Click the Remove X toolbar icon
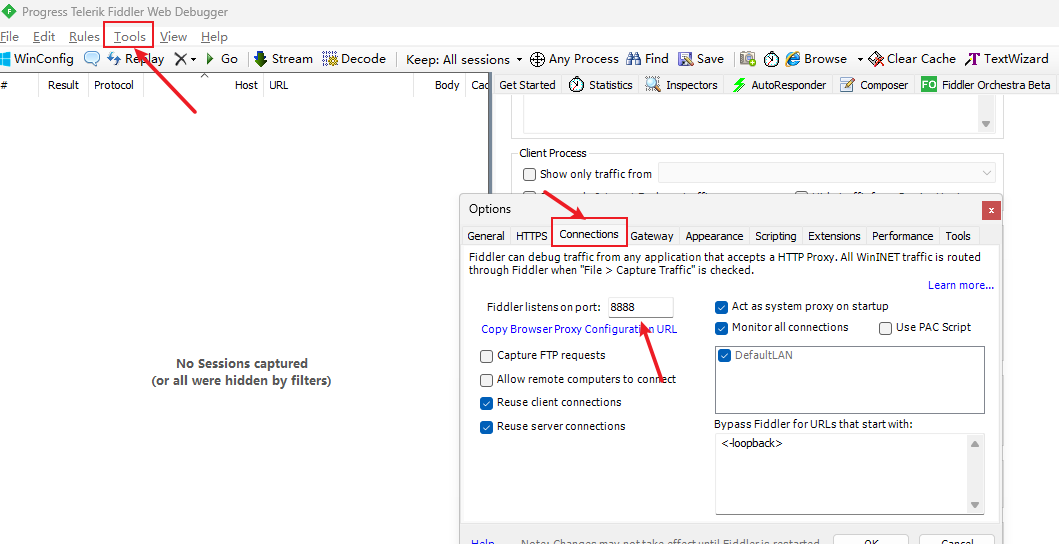 tap(180, 59)
